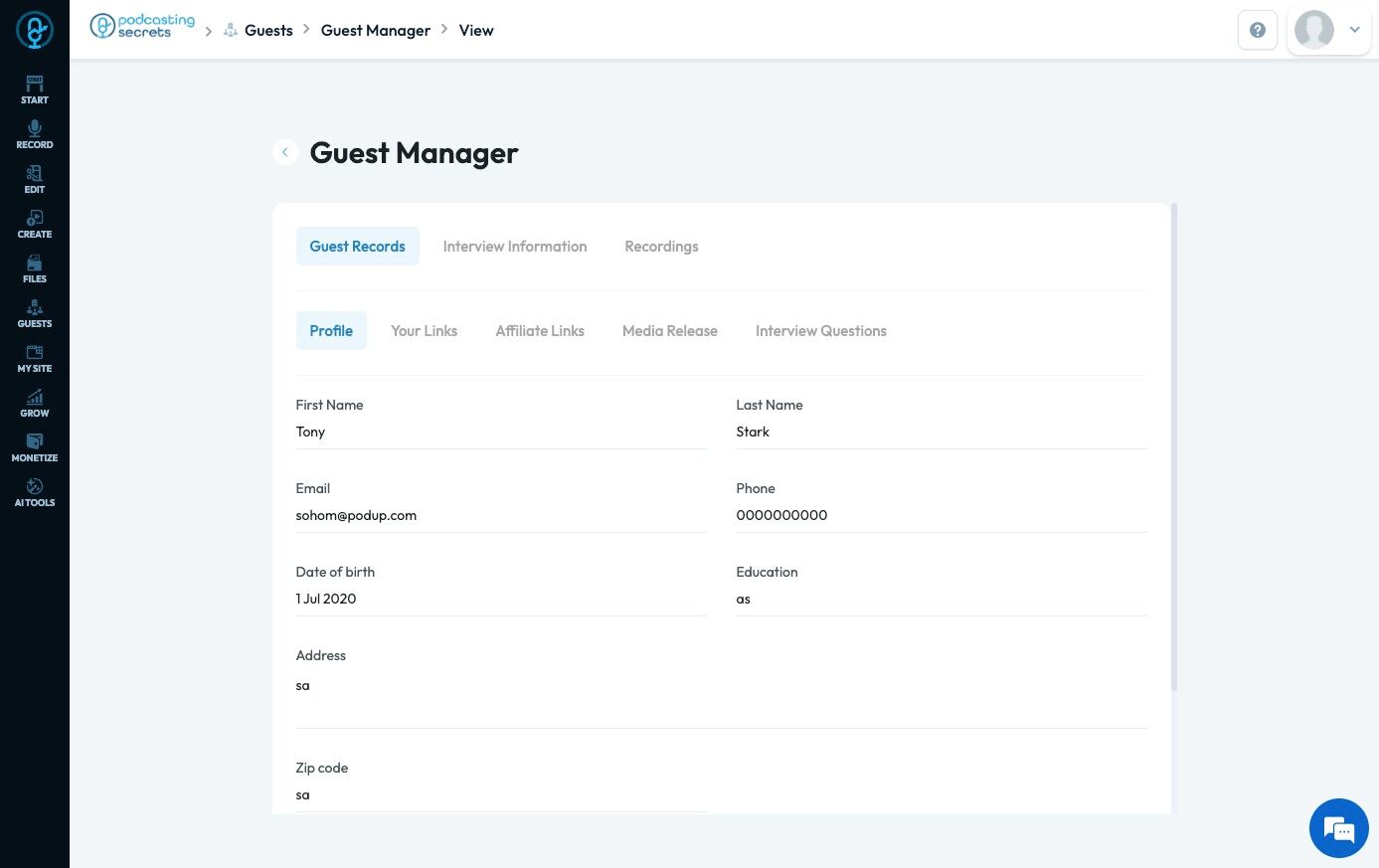Select the Profile sub-tab

click(x=331, y=331)
